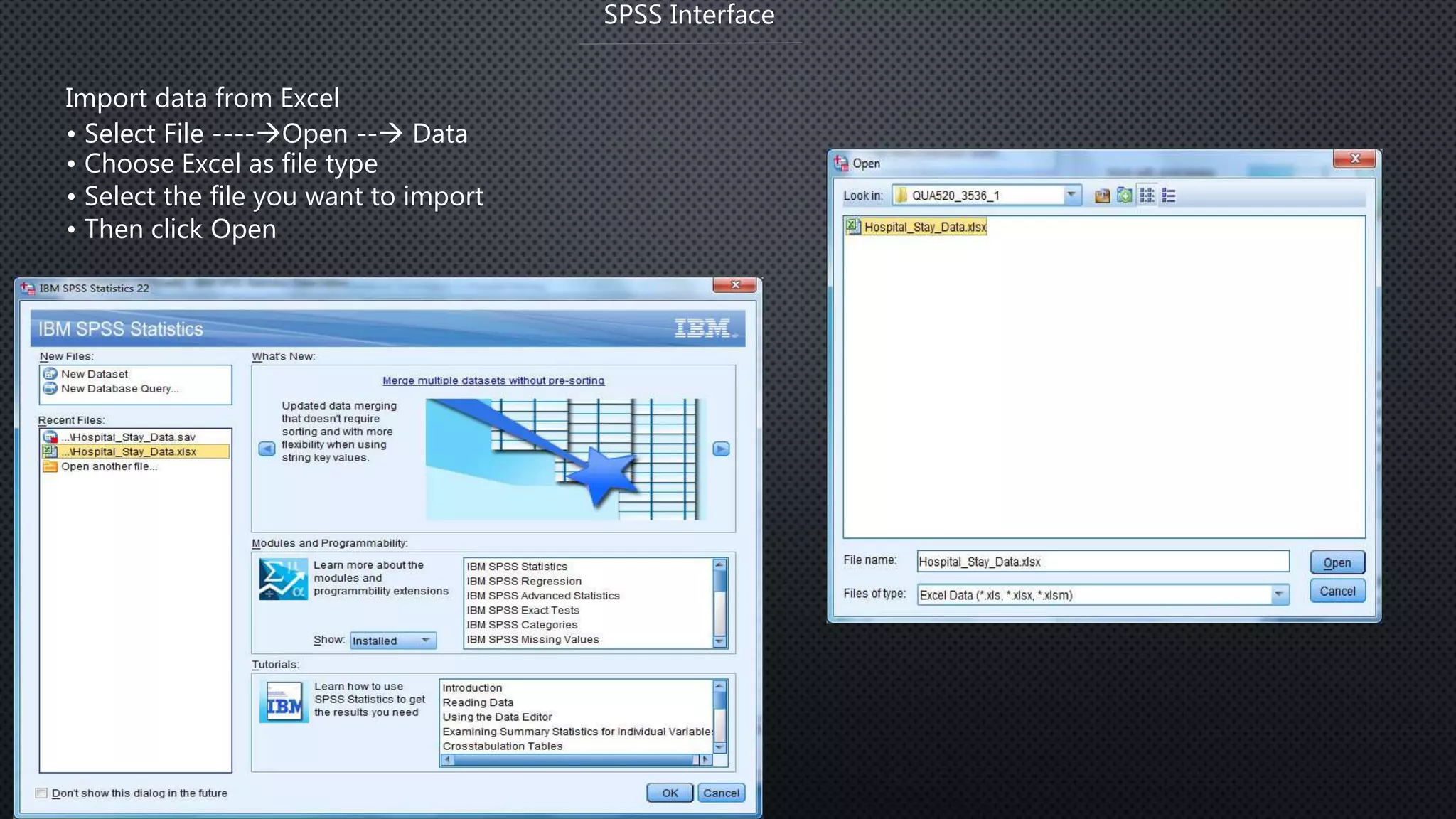
Task: Click the Up one level folder icon
Action: coord(1102,196)
